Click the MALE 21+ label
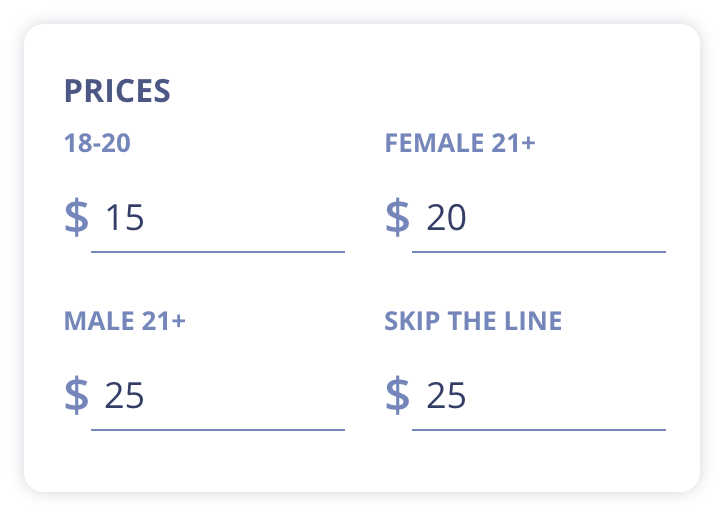The height and width of the screenshot is (516, 724). click(125, 321)
